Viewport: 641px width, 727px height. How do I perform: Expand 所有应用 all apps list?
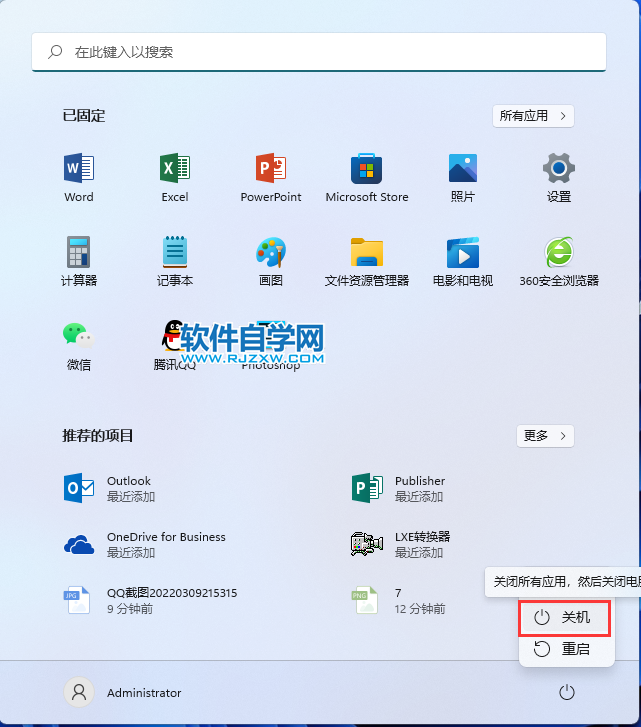[x=533, y=115]
